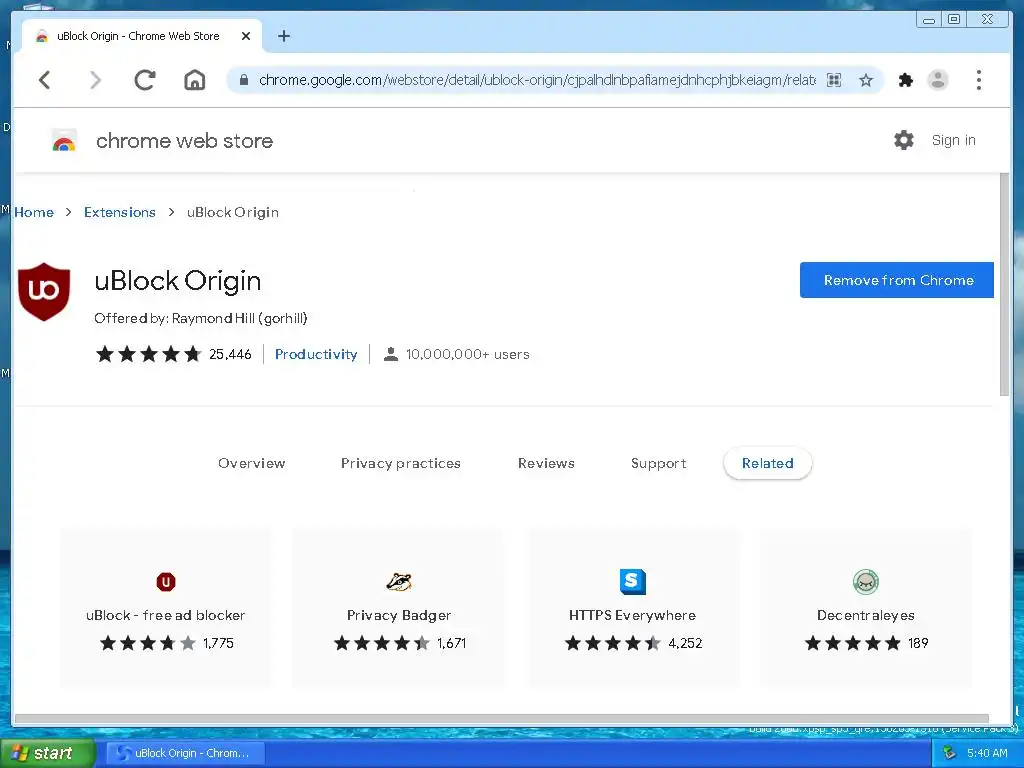Go to Home in the breadcrumb
Screen dimensions: 1024x768
pyautogui.click(x=34, y=212)
